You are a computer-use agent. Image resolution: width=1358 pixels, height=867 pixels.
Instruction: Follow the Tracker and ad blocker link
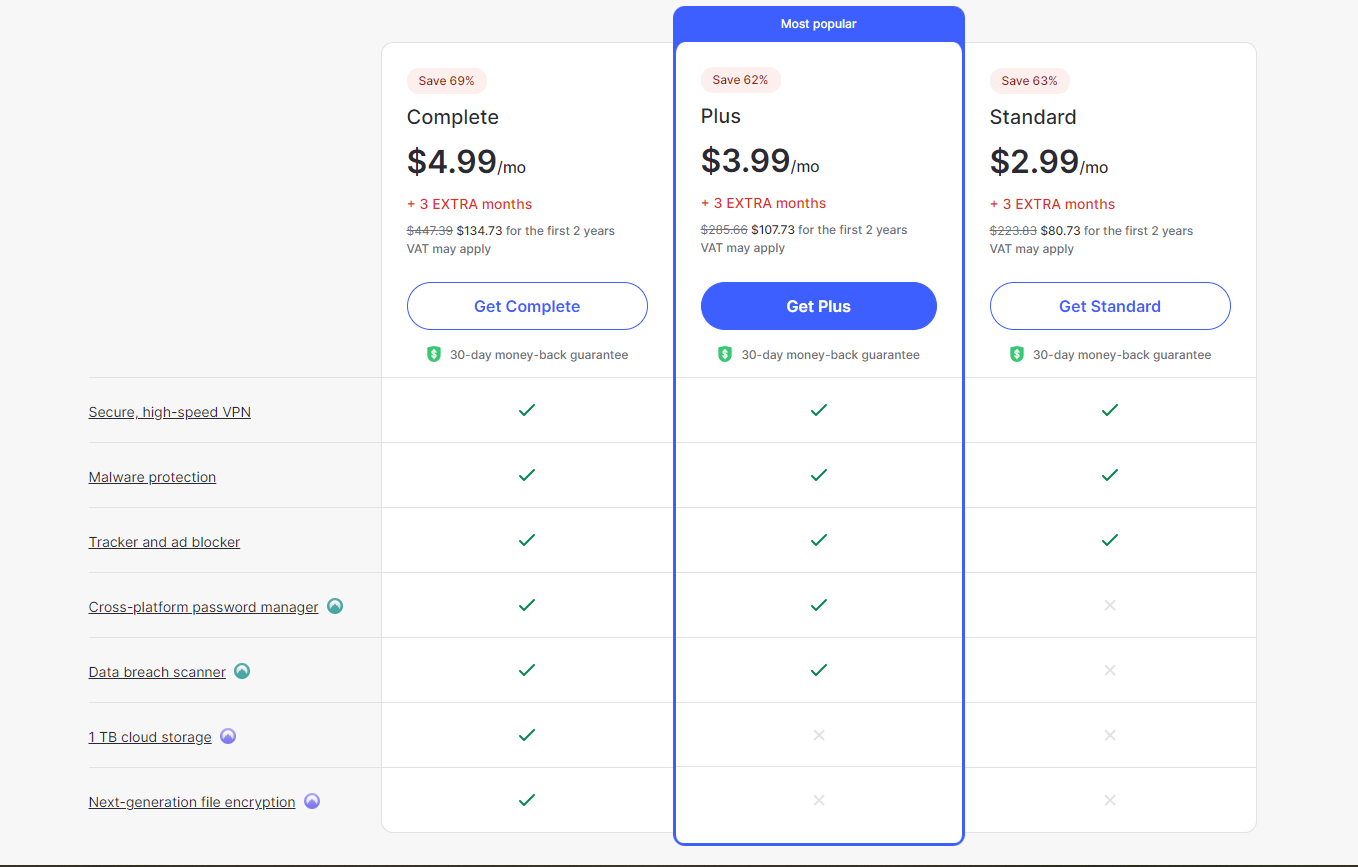(x=164, y=542)
